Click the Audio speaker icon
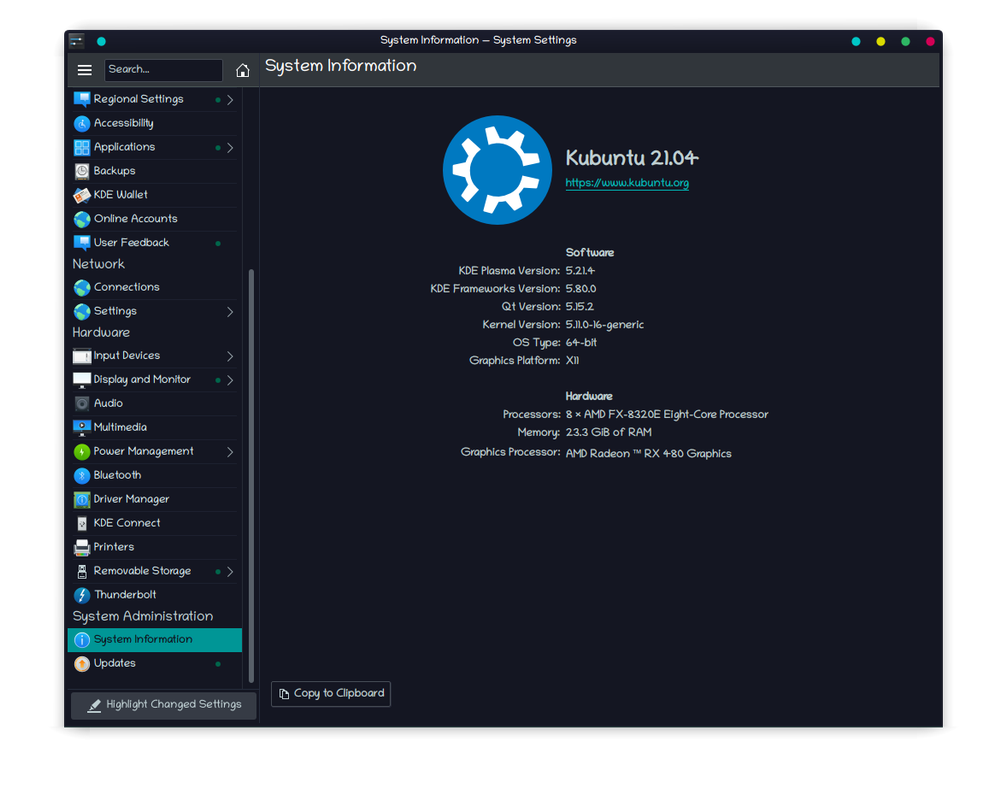1007x800 pixels. click(x=82, y=403)
